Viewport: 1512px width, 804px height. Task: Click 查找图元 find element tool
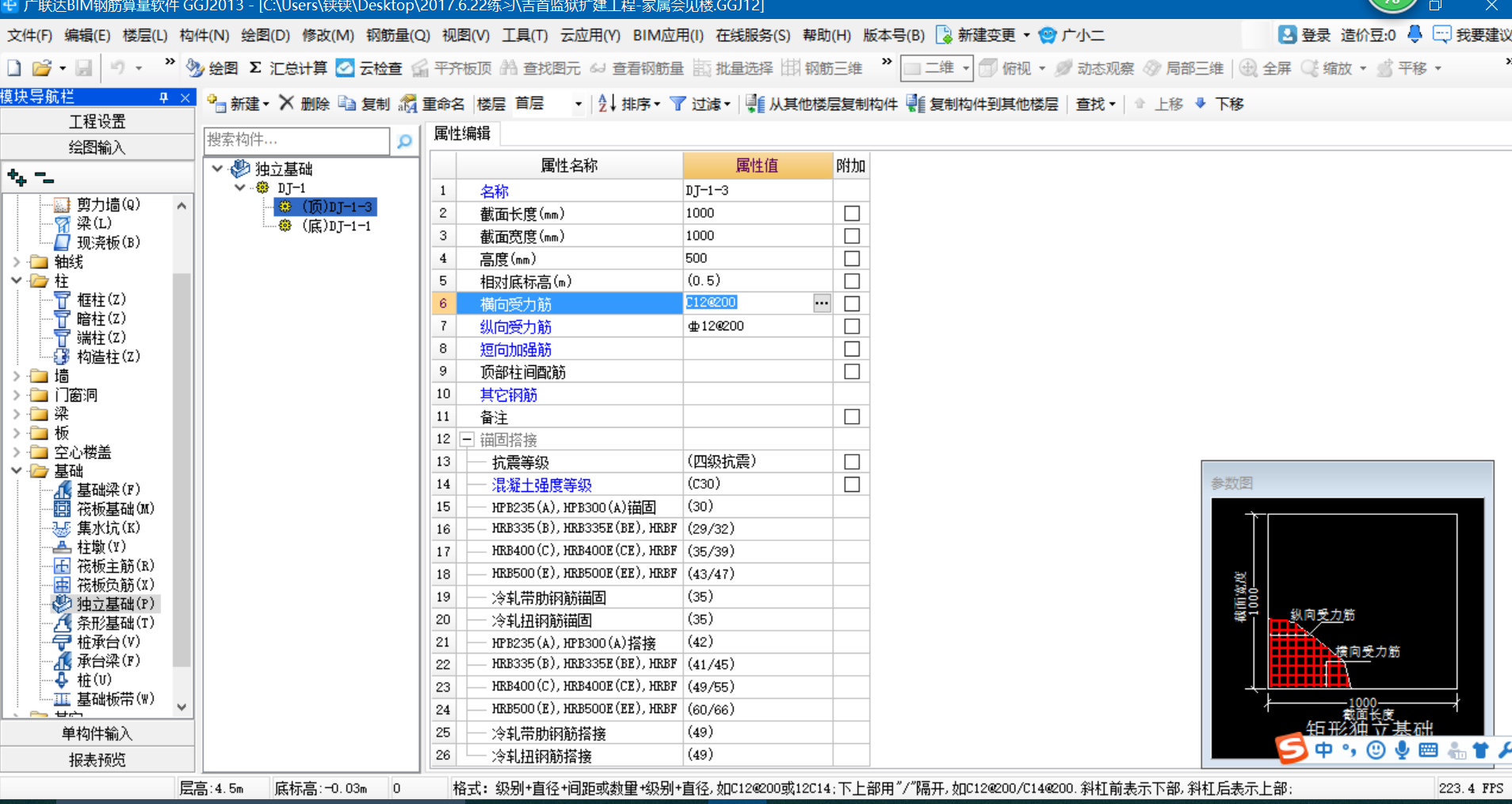coord(540,68)
